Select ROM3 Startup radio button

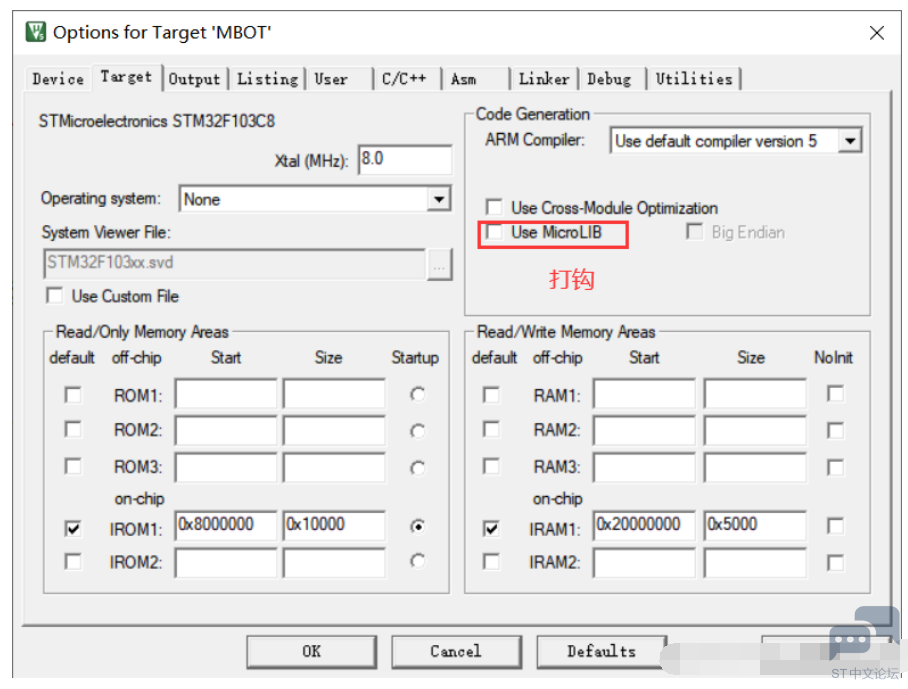point(418,467)
